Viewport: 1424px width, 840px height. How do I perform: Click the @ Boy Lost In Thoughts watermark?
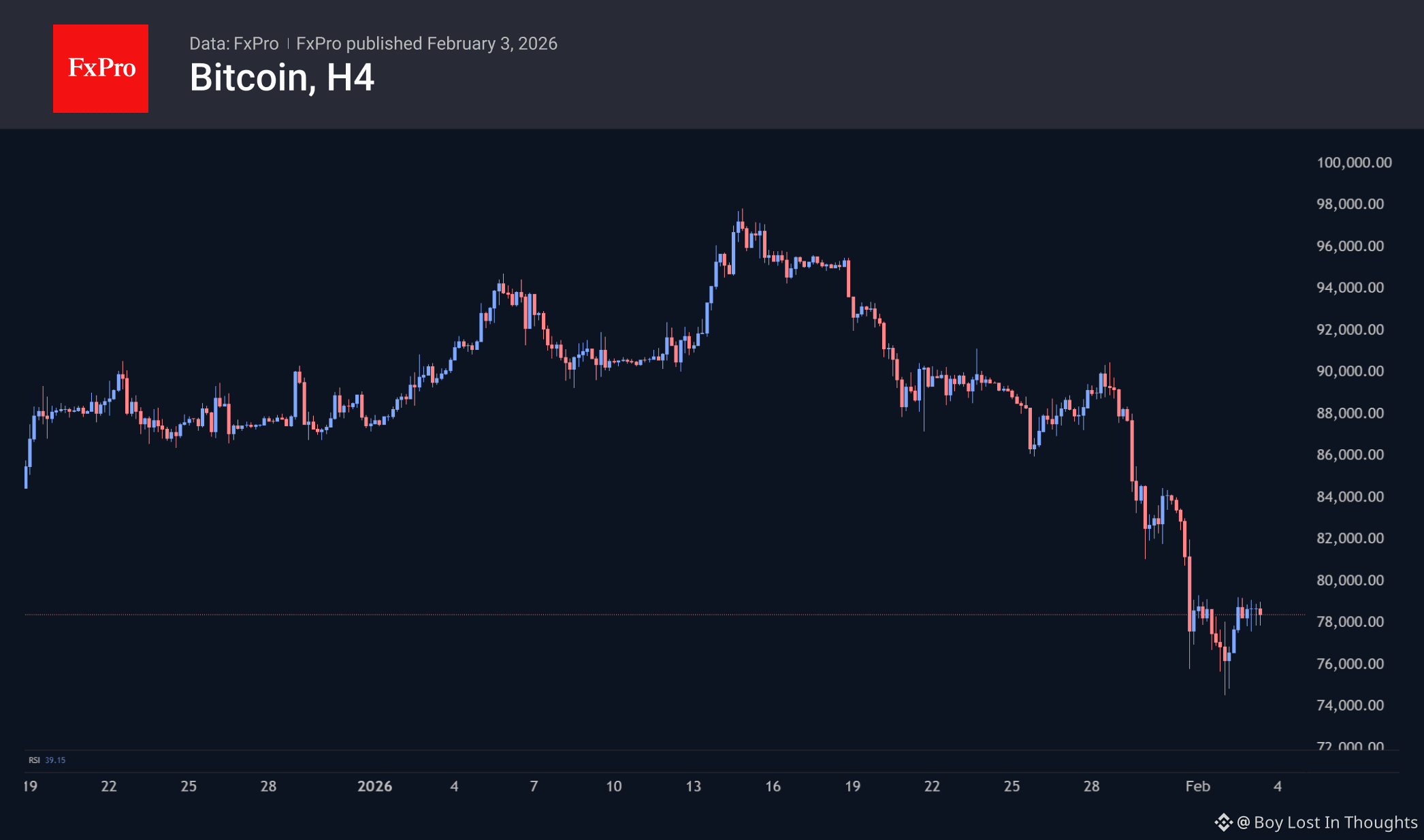pyautogui.click(x=1327, y=822)
